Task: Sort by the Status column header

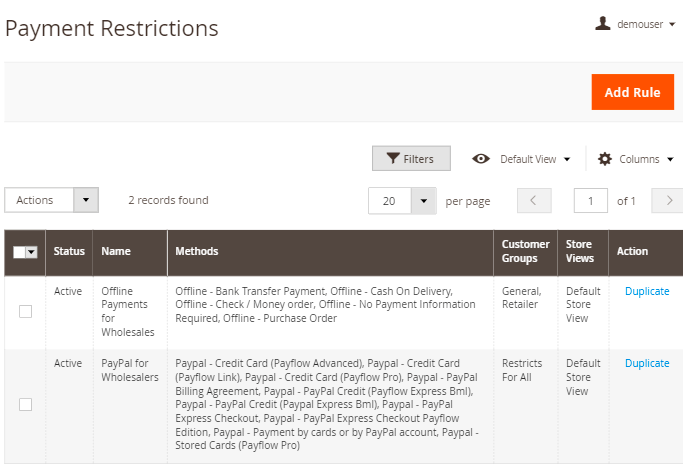Action: (69, 252)
